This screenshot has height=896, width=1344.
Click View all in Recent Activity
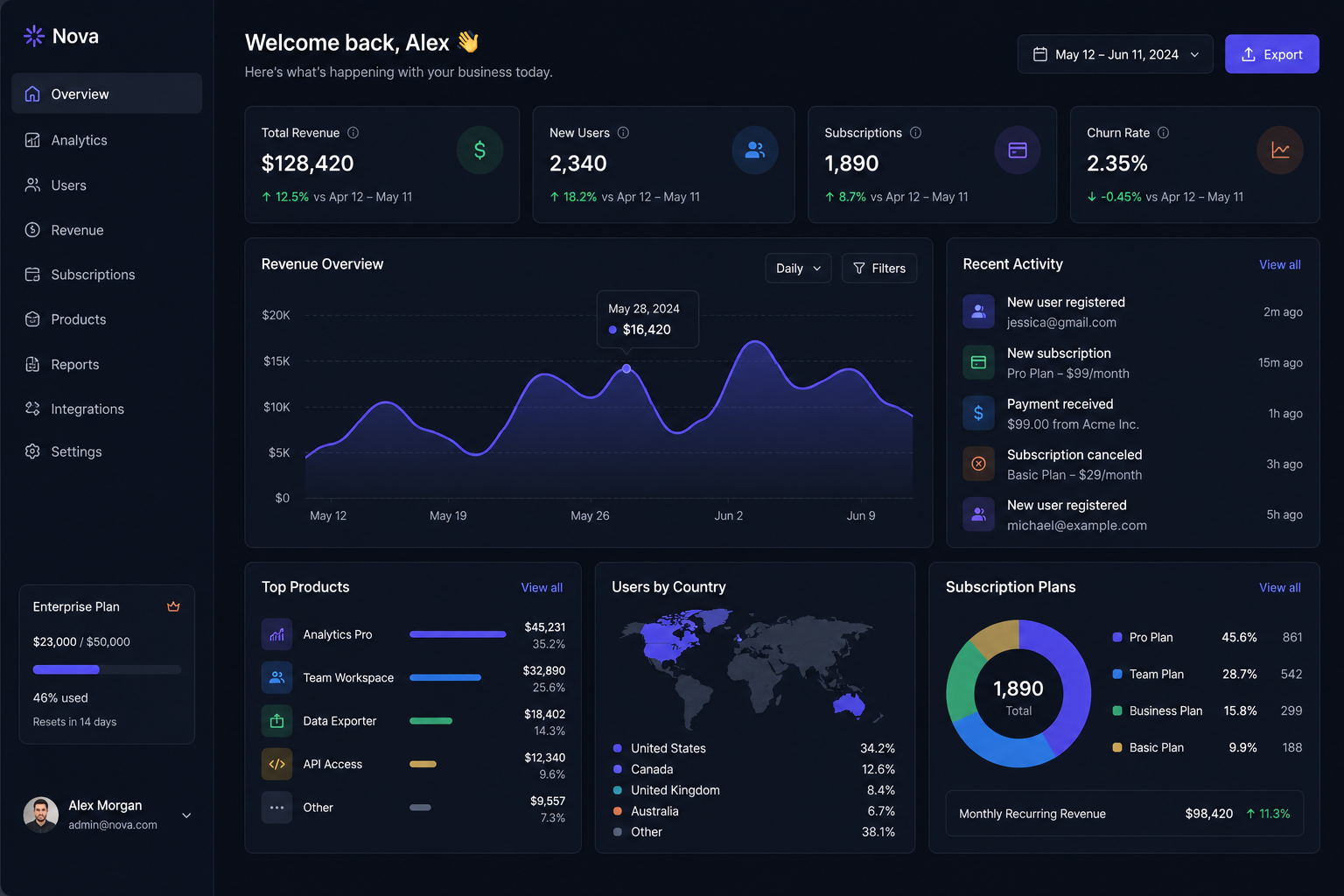pos(1279,264)
